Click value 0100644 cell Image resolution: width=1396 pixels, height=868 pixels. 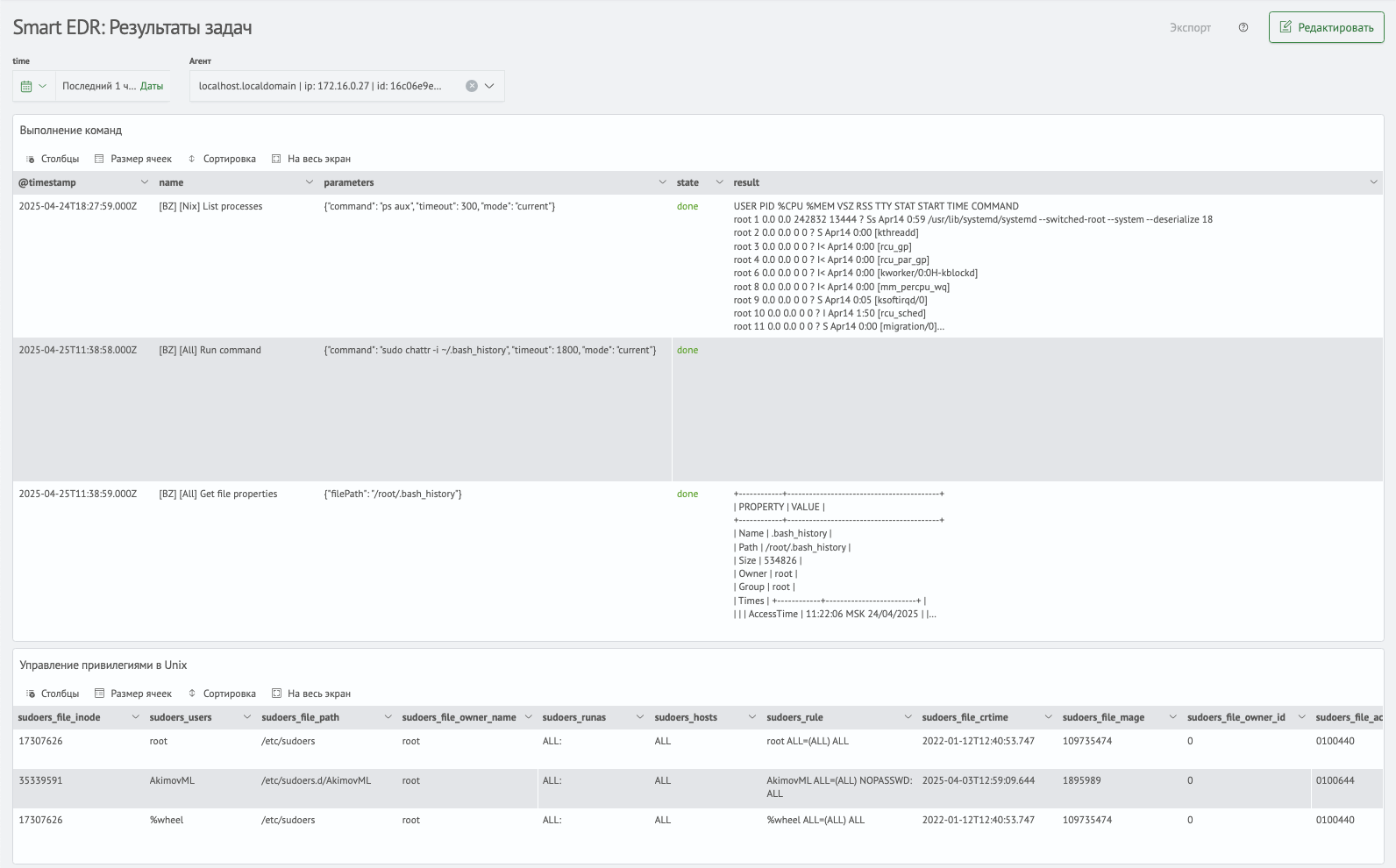1335,780
